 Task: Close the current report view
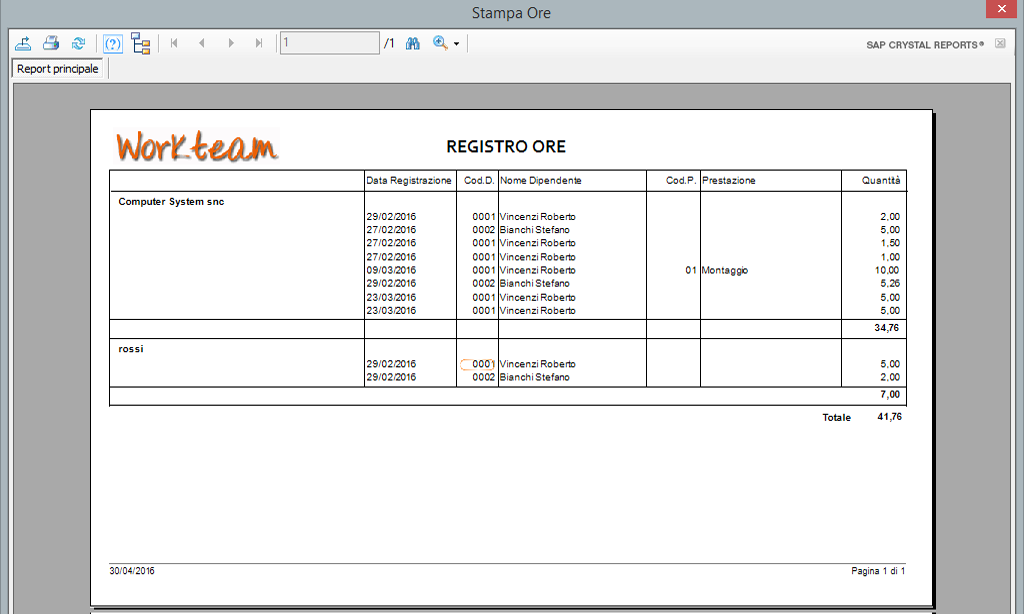[1000, 43]
